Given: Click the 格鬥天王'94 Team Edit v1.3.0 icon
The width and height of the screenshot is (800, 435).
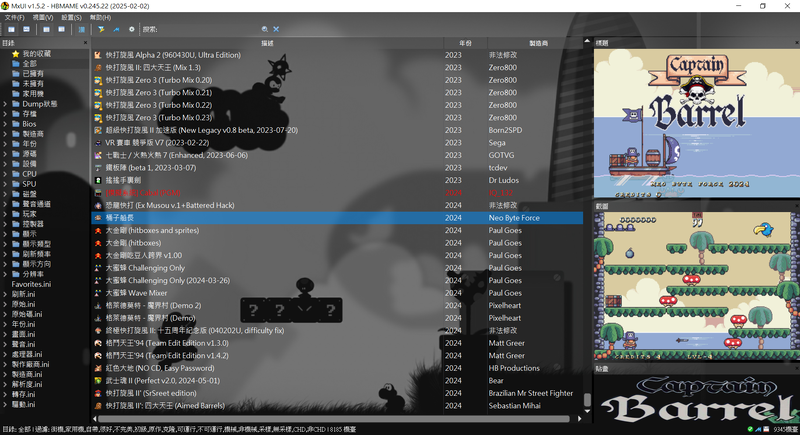Looking at the screenshot, I should click(x=98, y=343).
